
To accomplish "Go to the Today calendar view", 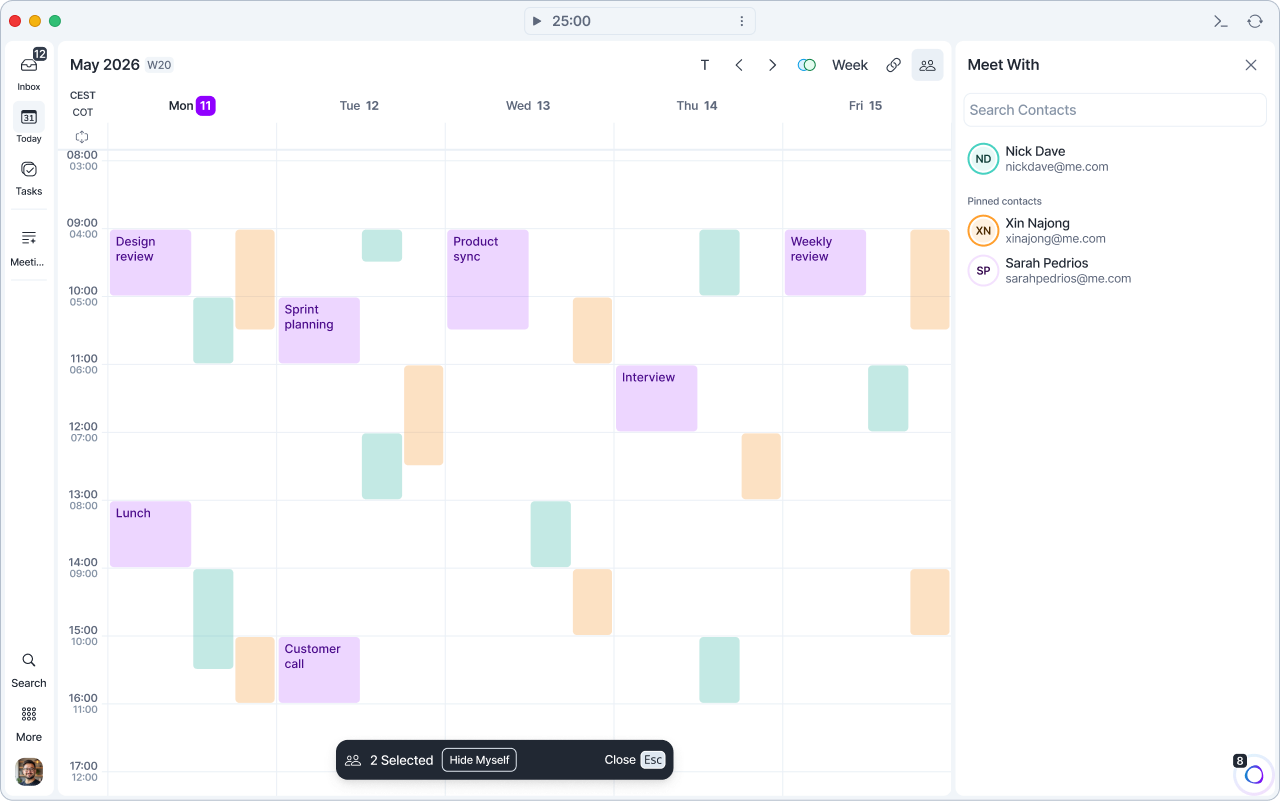I will (29, 124).
